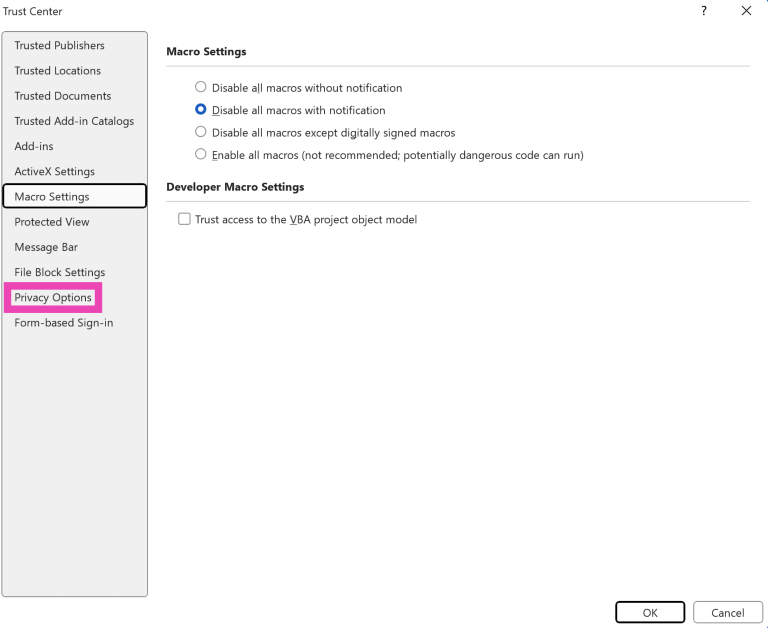Screen dimensions: 768x628
Task: Open Form-based Sign-in settings
Action: [x=64, y=323]
